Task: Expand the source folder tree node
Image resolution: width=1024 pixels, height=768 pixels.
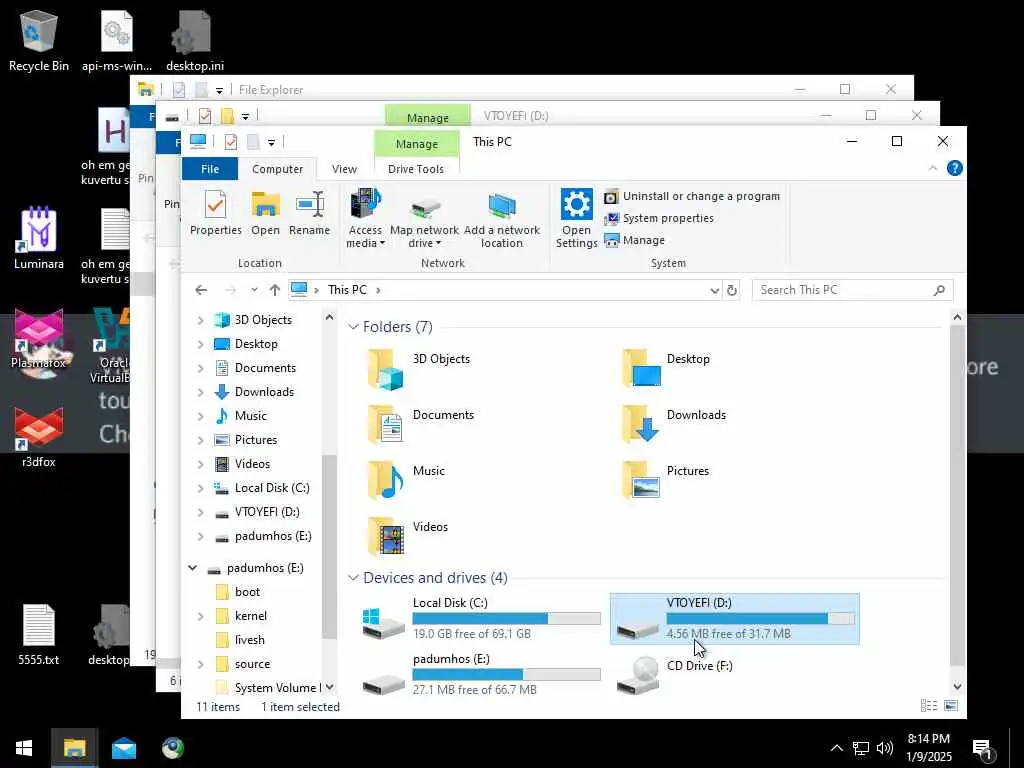Action: (x=200, y=664)
